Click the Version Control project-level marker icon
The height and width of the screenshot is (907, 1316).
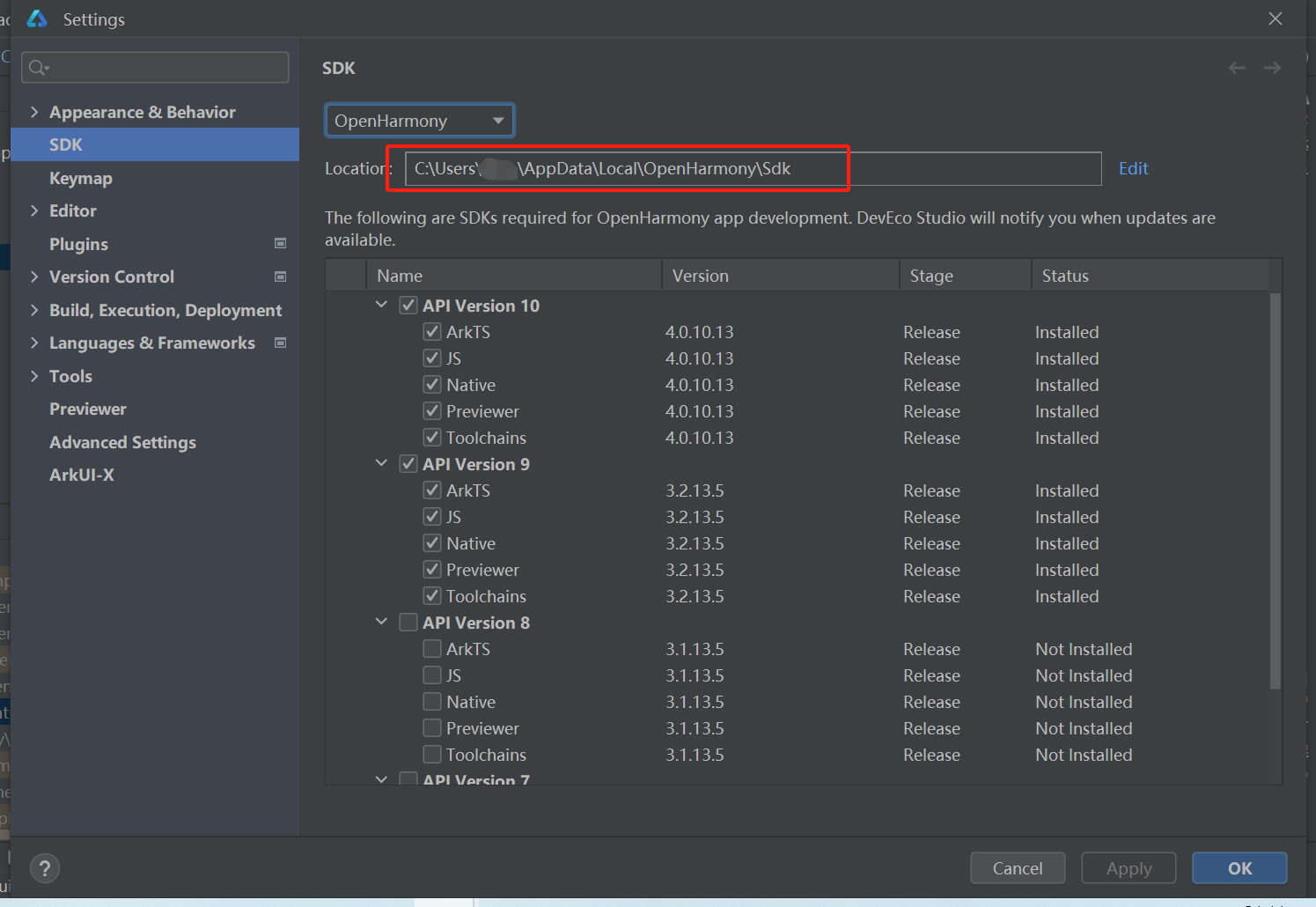pos(281,277)
